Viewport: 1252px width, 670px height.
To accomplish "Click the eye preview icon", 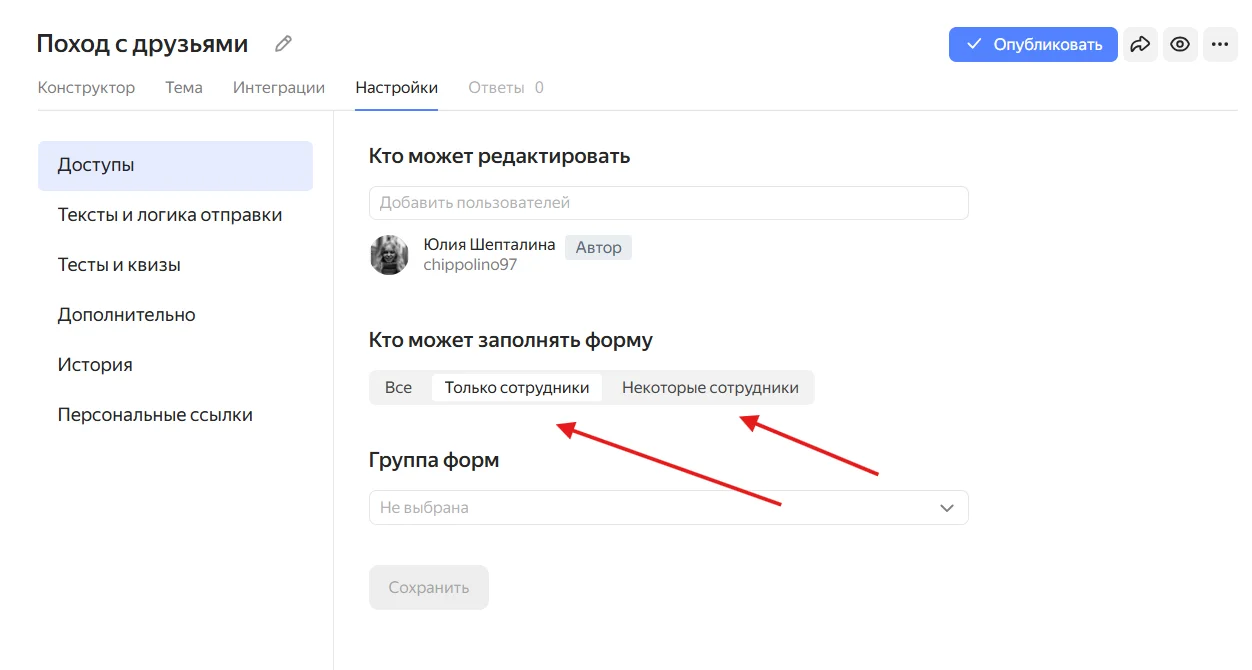I will click(x=1180, y=44).
